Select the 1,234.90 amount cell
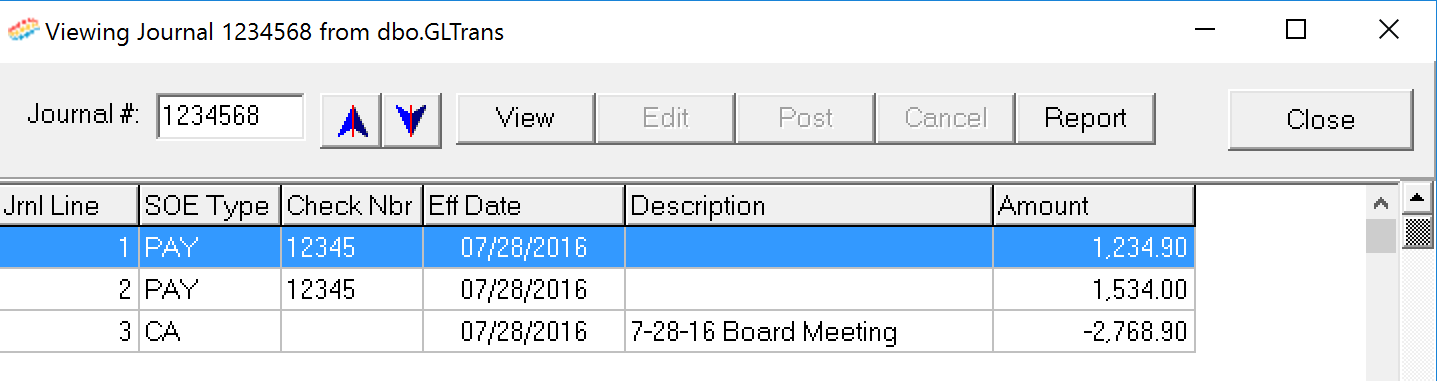This screenshot has height=381, width=1437. [x=1094, y=248]
